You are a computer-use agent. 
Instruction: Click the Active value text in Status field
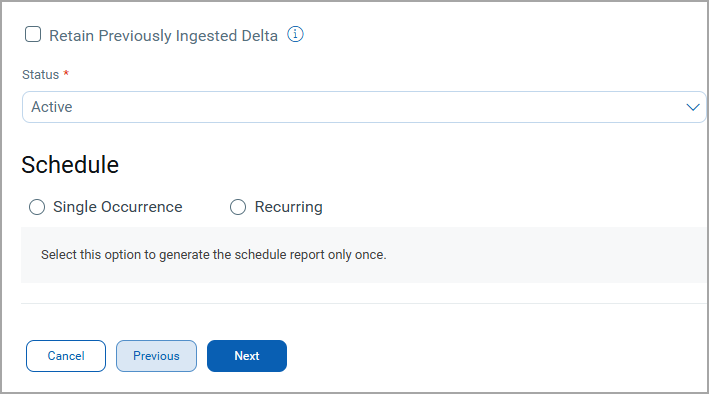pyautogui.click(x=52, y=107)
